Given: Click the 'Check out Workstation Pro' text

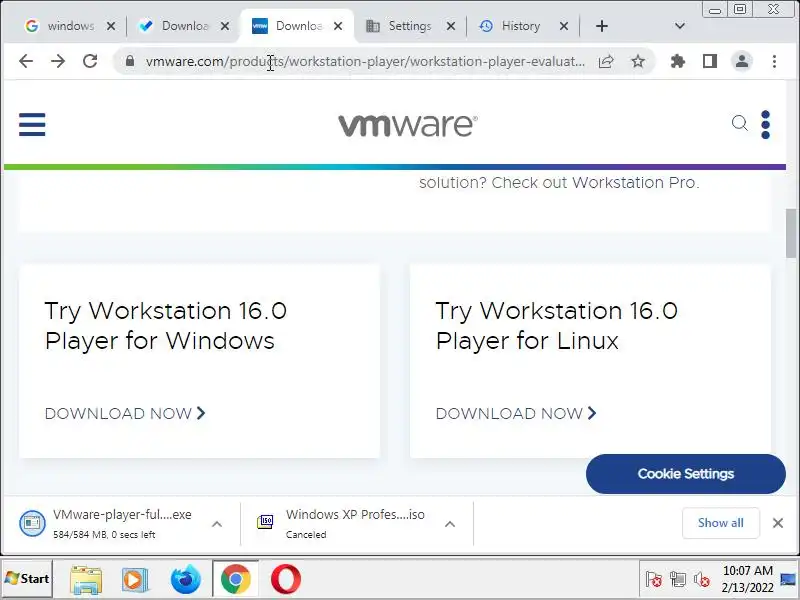Looking at the screenshot, I should click(x=595, y=183).
